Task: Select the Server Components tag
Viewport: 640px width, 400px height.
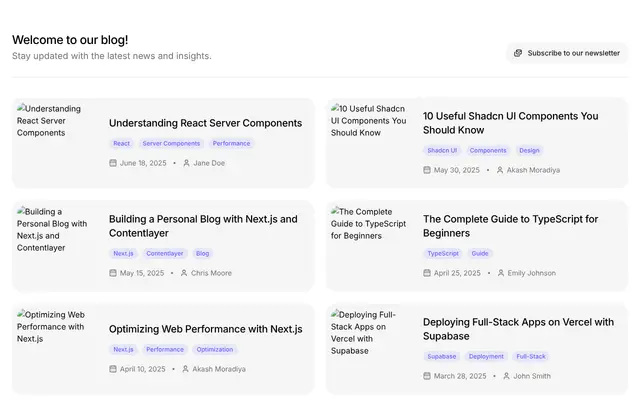Action: 171,143
